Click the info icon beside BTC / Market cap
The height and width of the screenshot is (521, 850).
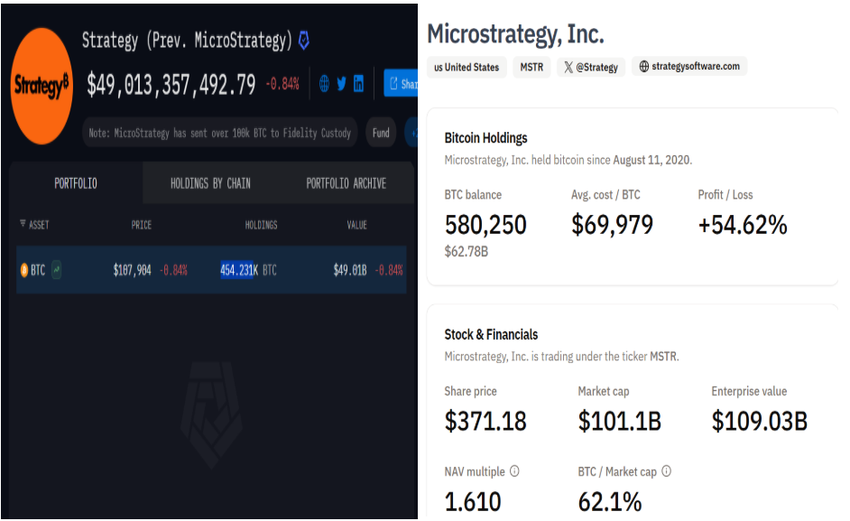(x=667, y=471)
